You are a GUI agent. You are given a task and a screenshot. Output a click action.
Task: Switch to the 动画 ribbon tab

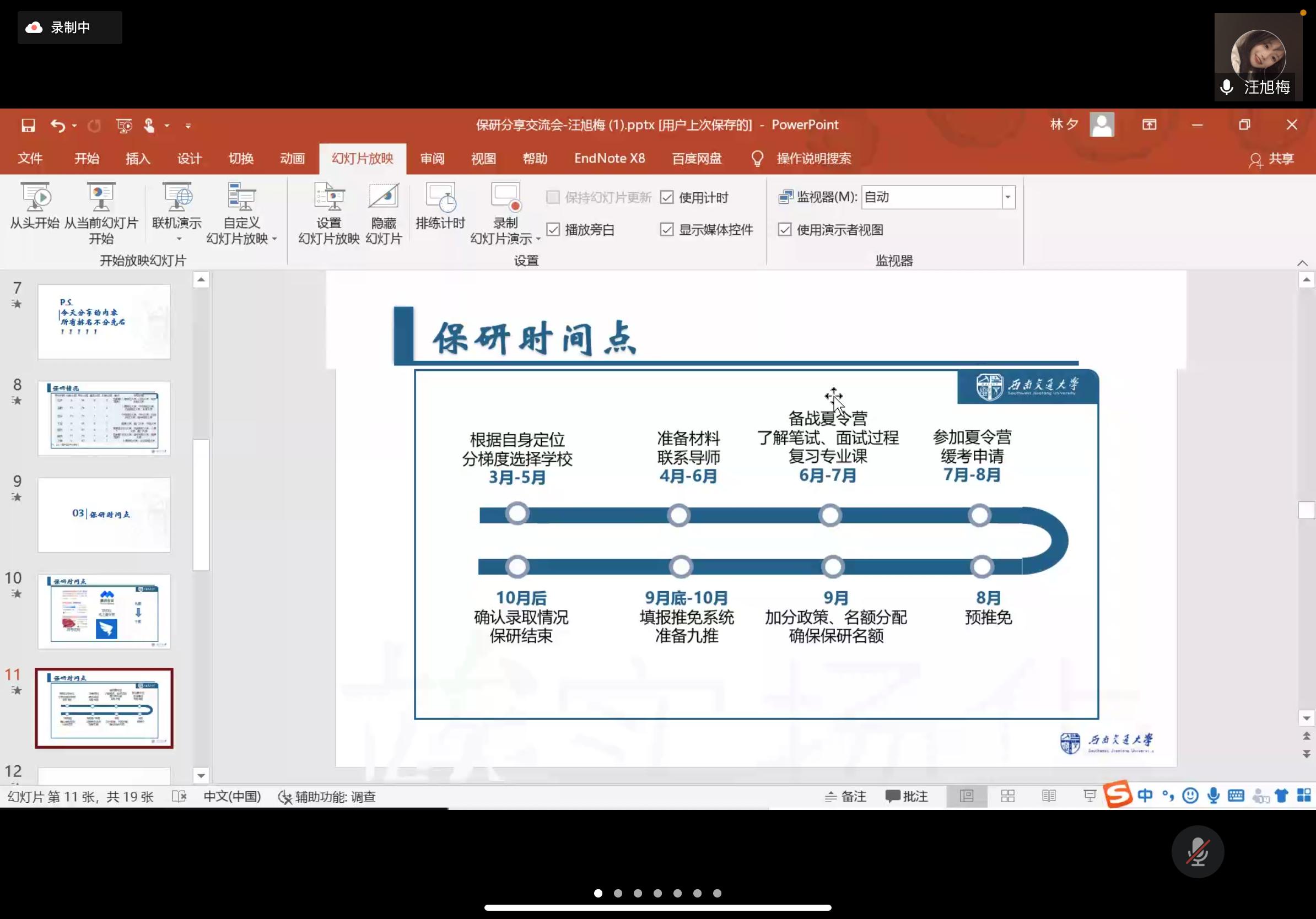click(292, 159)
